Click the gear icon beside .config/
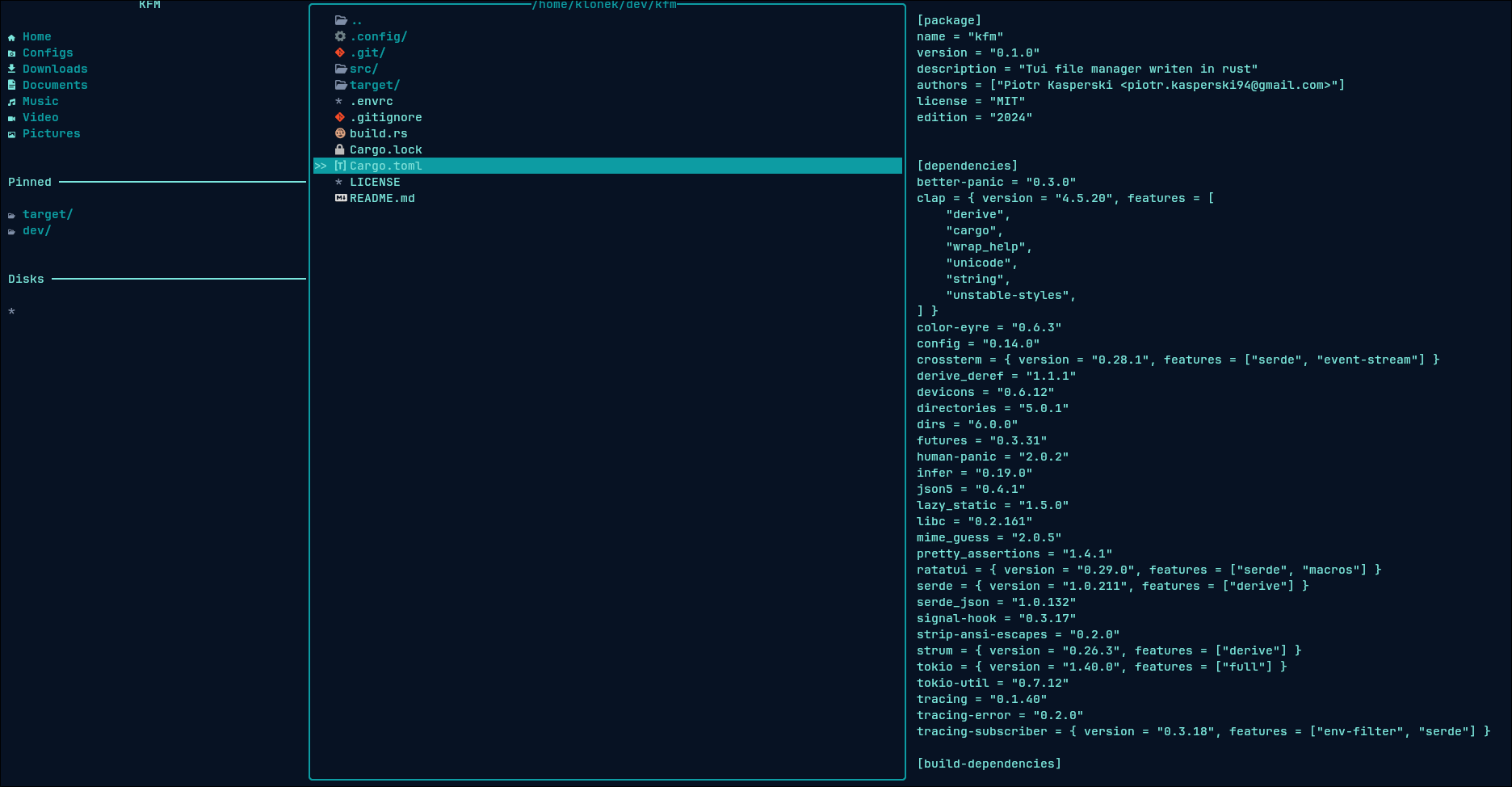Image resolution: width=1512 pixels, height=787 pixels. (340, 36)
